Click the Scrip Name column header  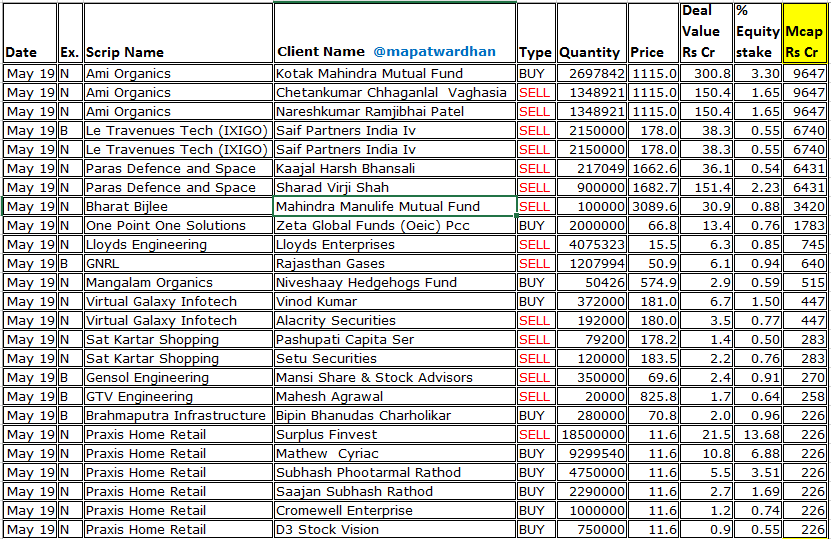(178, 33)
